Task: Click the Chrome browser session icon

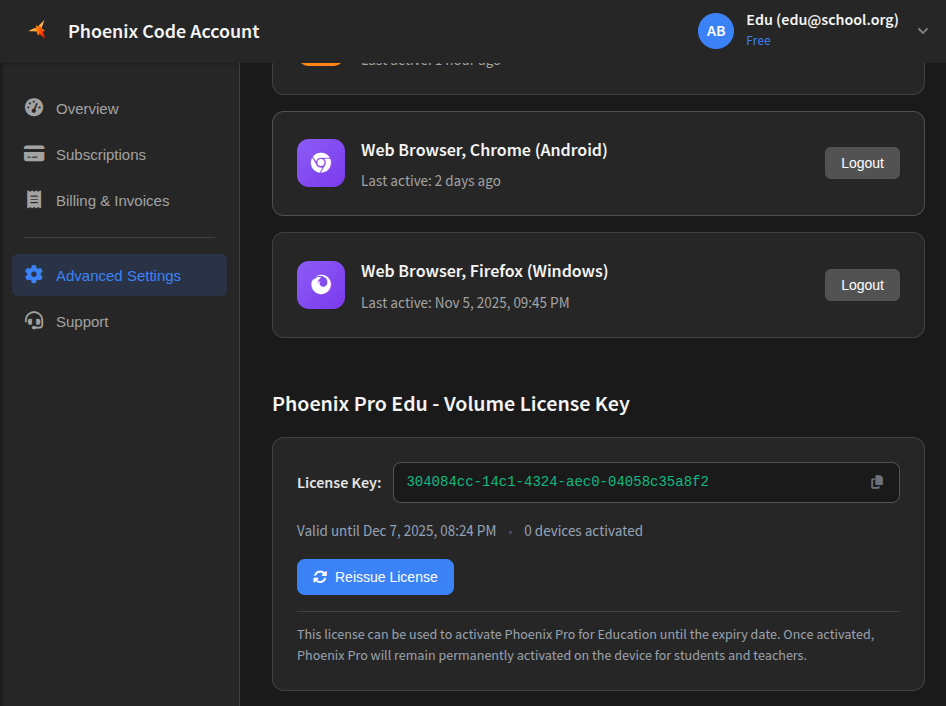Action: (x=321, y=163)
